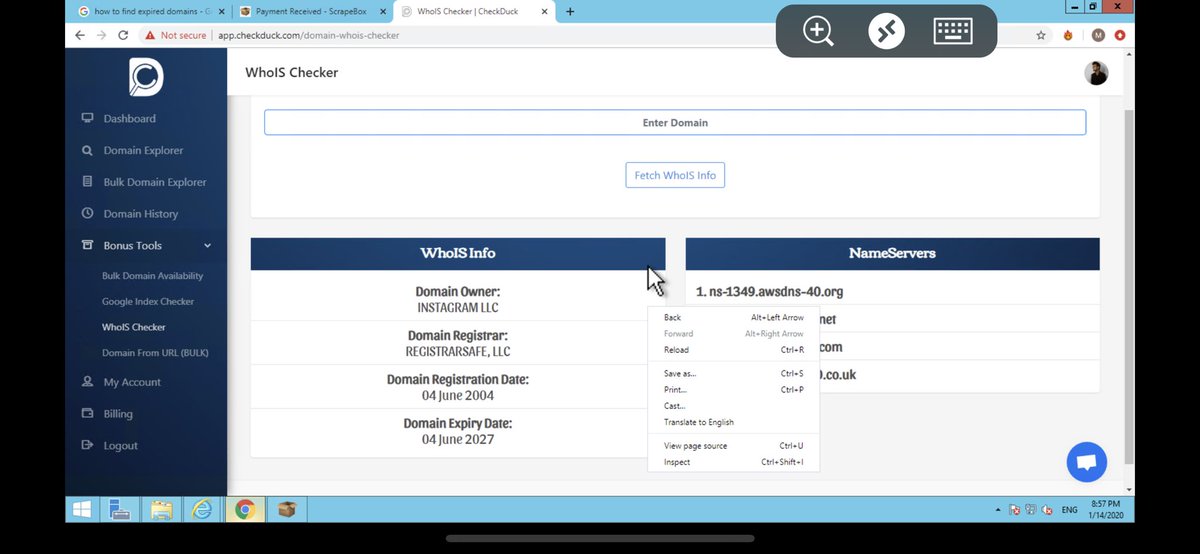Choose Reload in context menu
Viewport: 1200px width, 554px height.
pos(734,350)
